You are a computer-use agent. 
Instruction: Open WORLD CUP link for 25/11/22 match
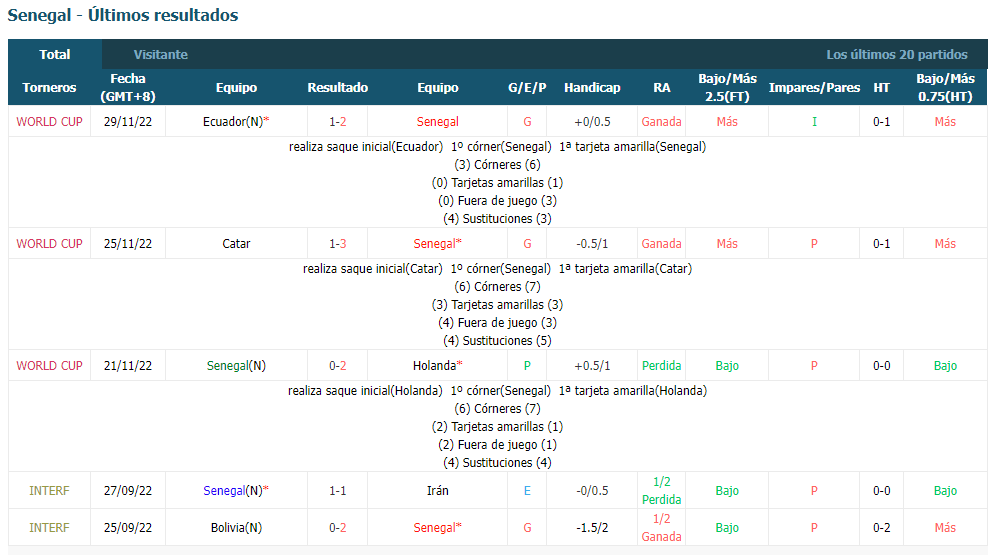(x=49, y=243)
